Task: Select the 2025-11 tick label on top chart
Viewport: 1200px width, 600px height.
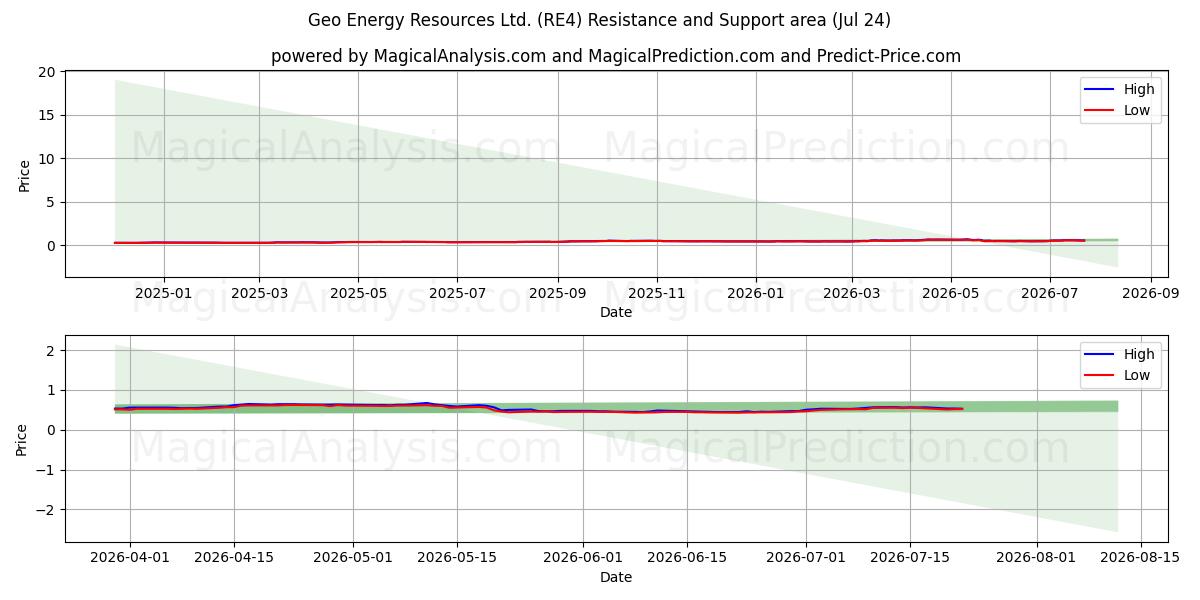Action: click(x=657, y=293)
